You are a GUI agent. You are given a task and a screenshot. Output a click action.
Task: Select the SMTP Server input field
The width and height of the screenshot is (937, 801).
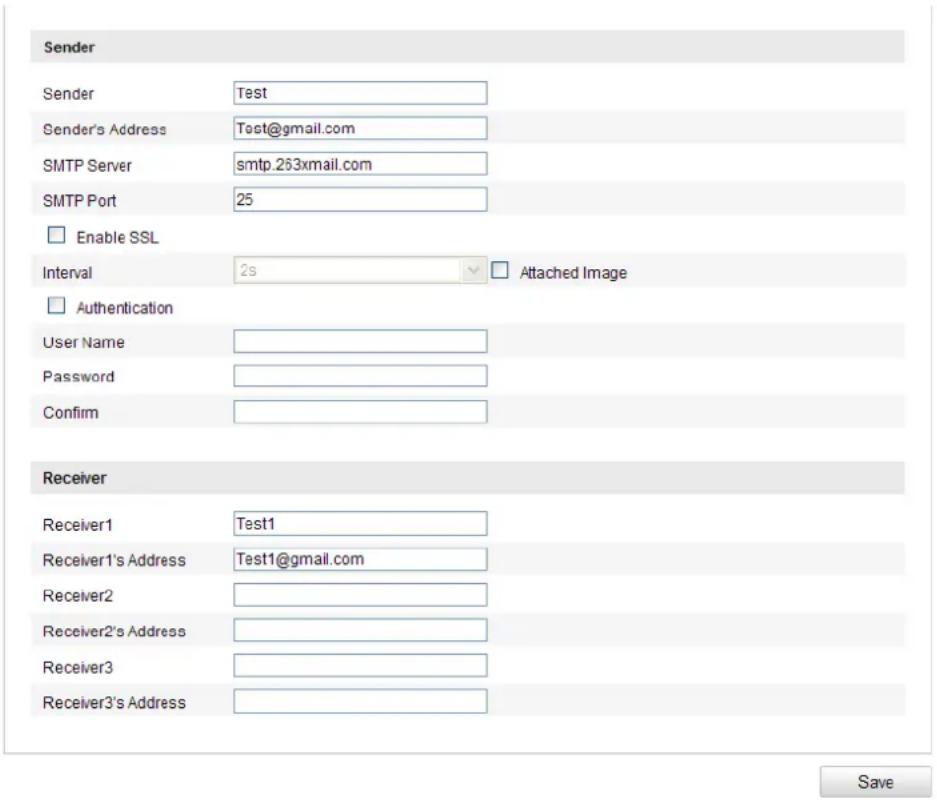[x=360, y=164]
